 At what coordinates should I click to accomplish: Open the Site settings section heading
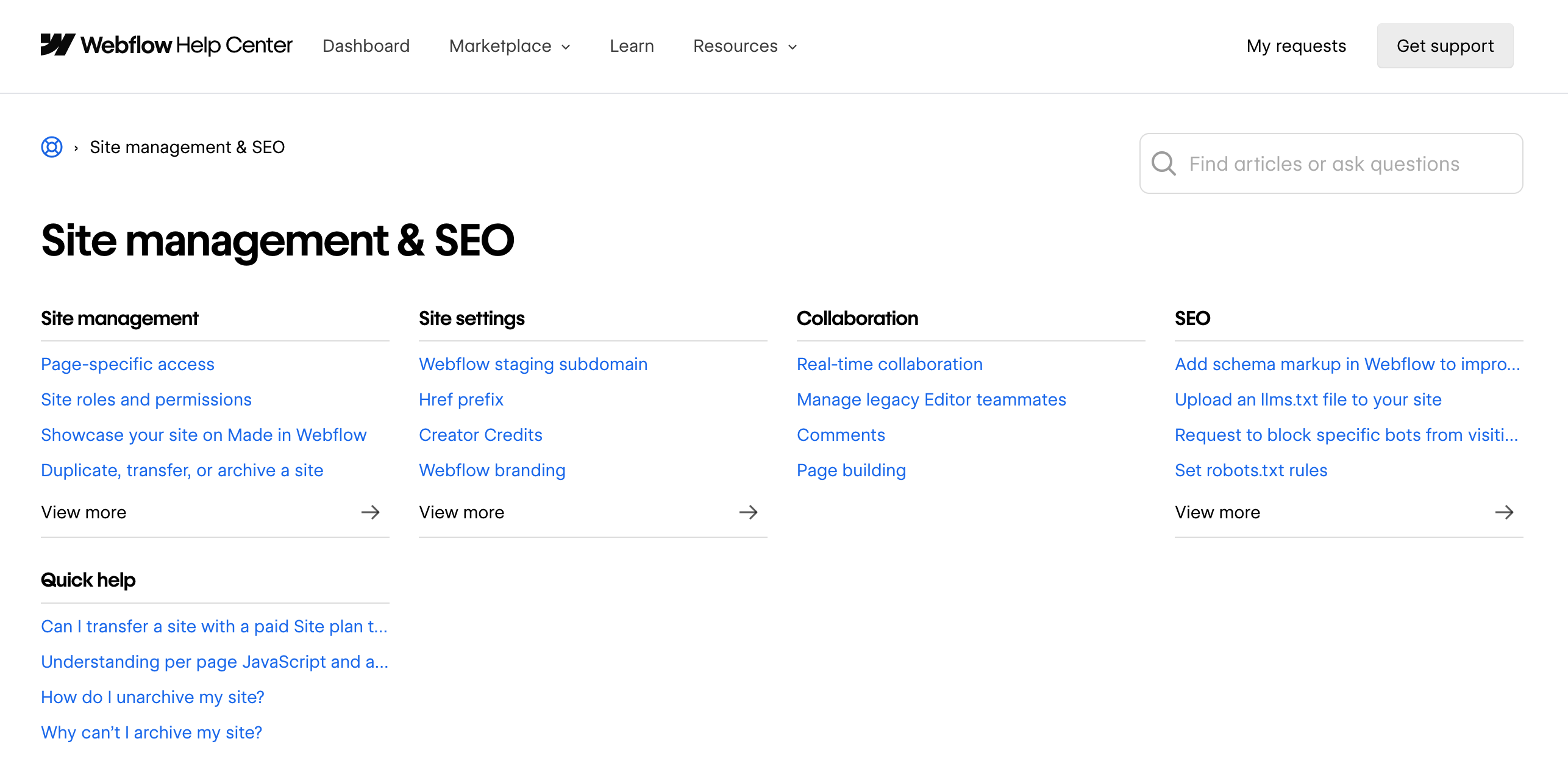click(x=472, y=318)
